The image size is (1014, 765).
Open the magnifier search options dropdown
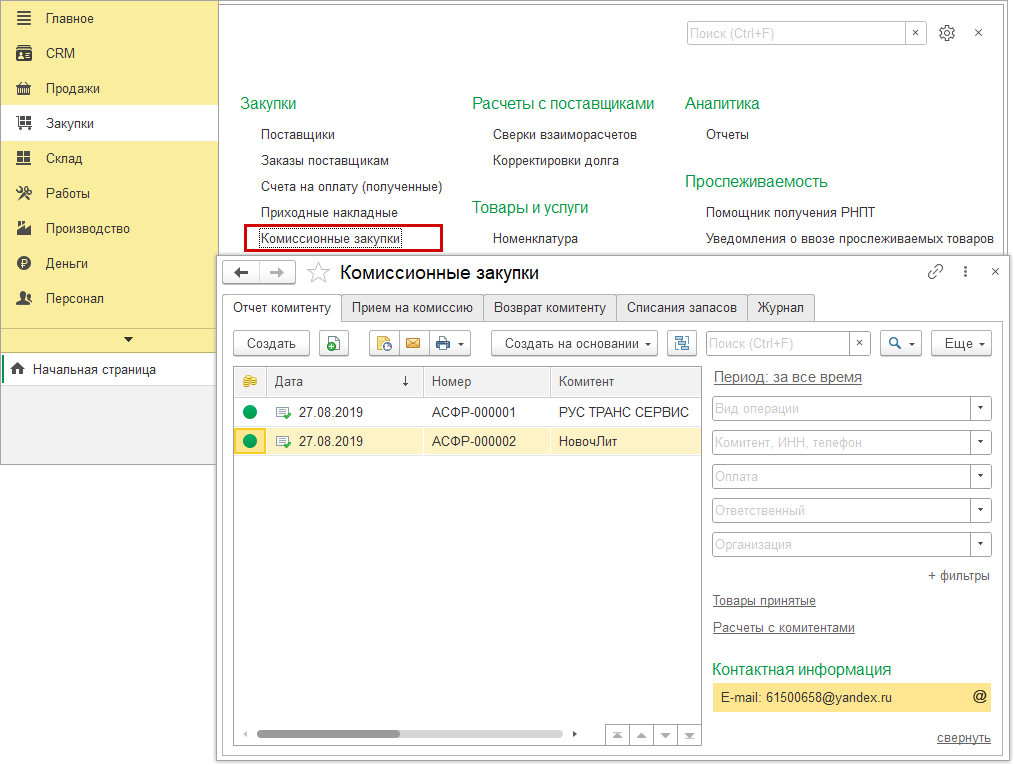(901, 343)
